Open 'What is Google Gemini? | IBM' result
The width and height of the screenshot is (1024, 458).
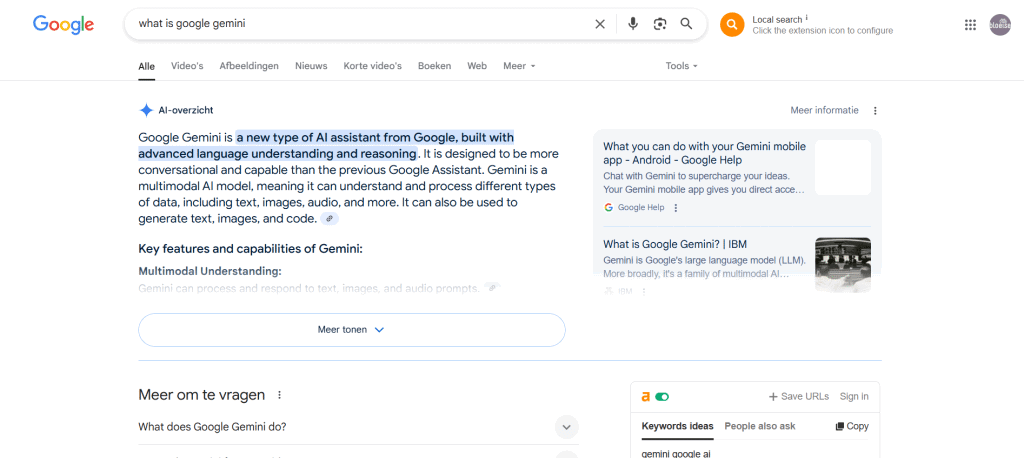click(675, 244)
